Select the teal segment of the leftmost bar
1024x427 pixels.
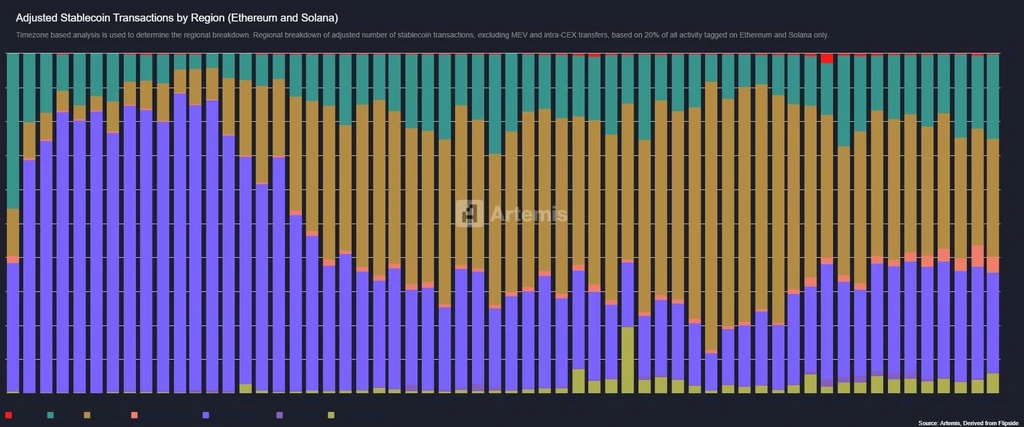[x=12, y=131]
